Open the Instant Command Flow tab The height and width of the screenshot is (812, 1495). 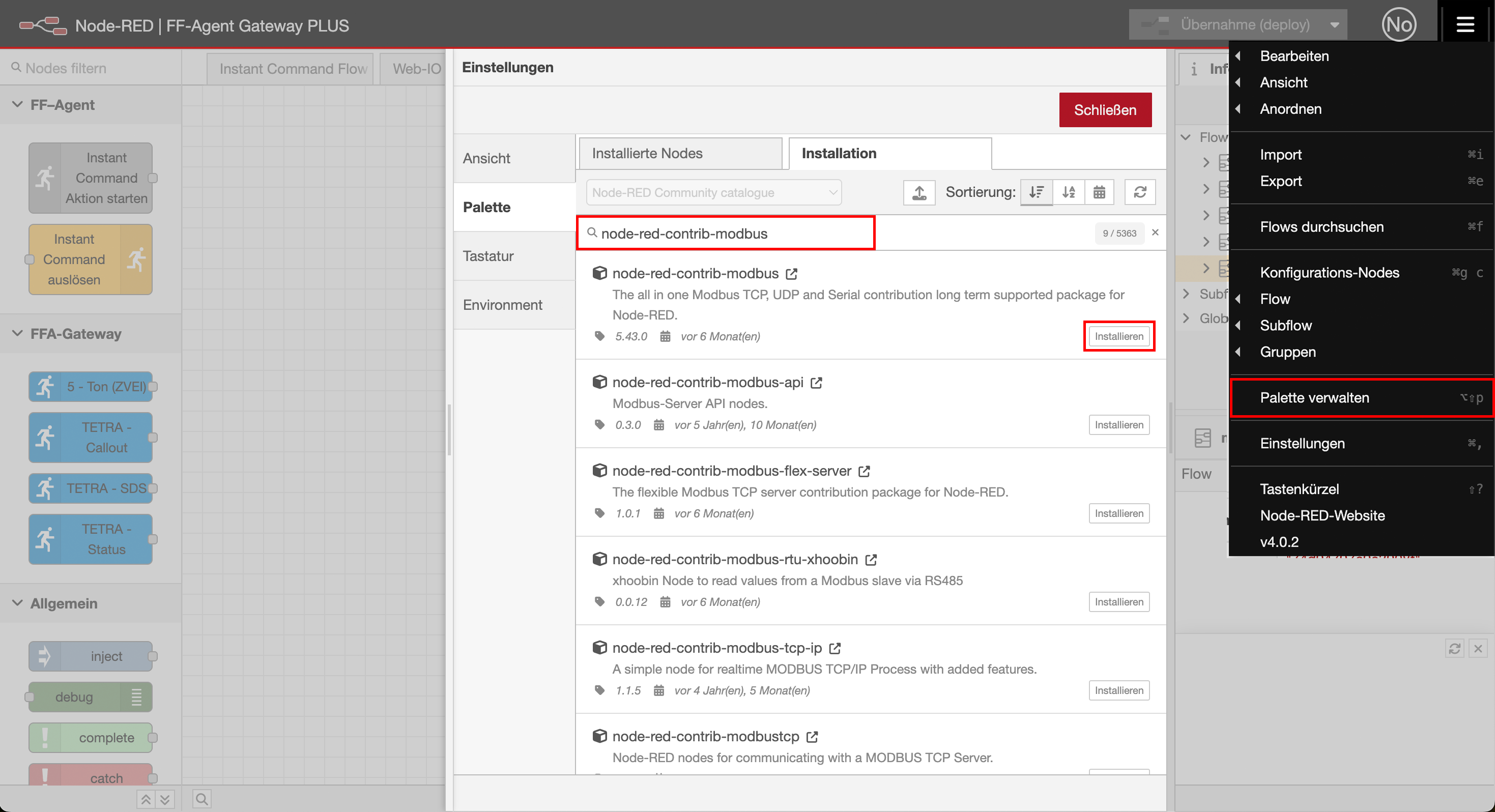pos(290,69)
